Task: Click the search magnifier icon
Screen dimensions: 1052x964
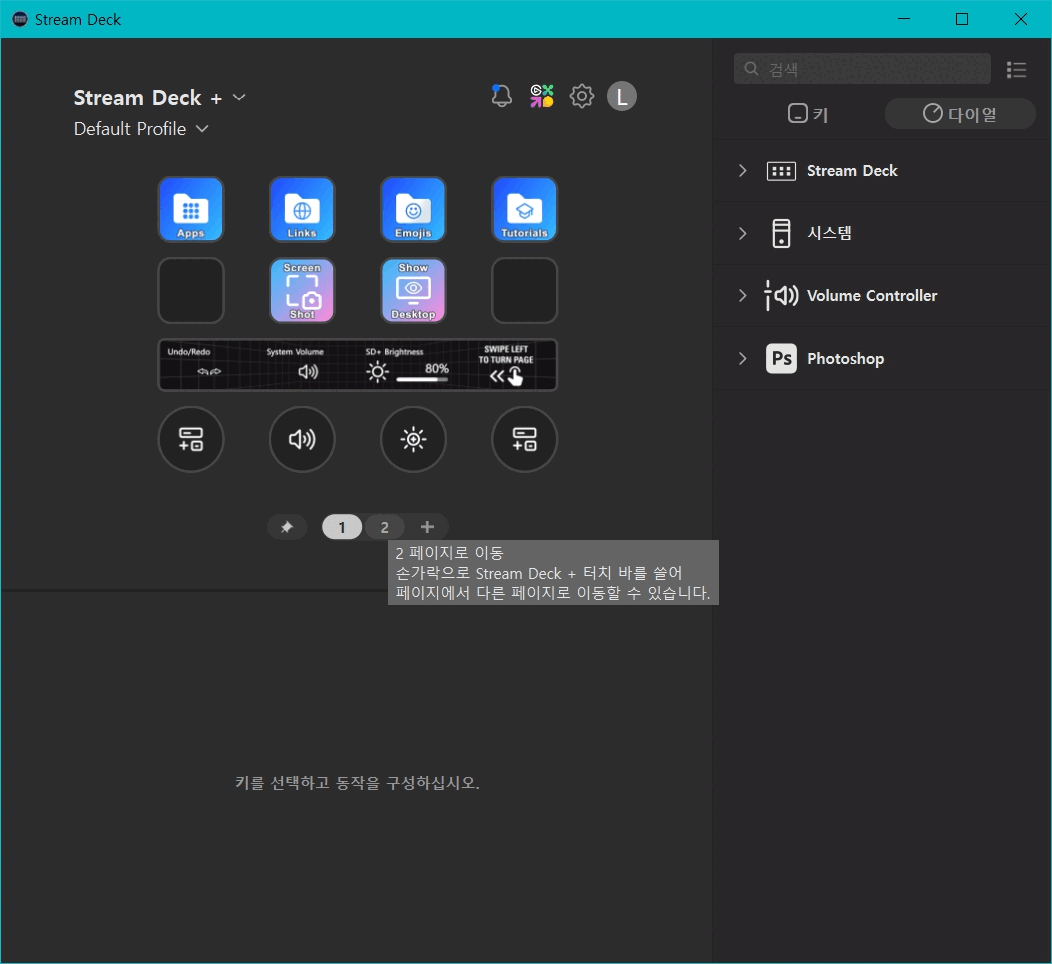Action: coord(751,69)
